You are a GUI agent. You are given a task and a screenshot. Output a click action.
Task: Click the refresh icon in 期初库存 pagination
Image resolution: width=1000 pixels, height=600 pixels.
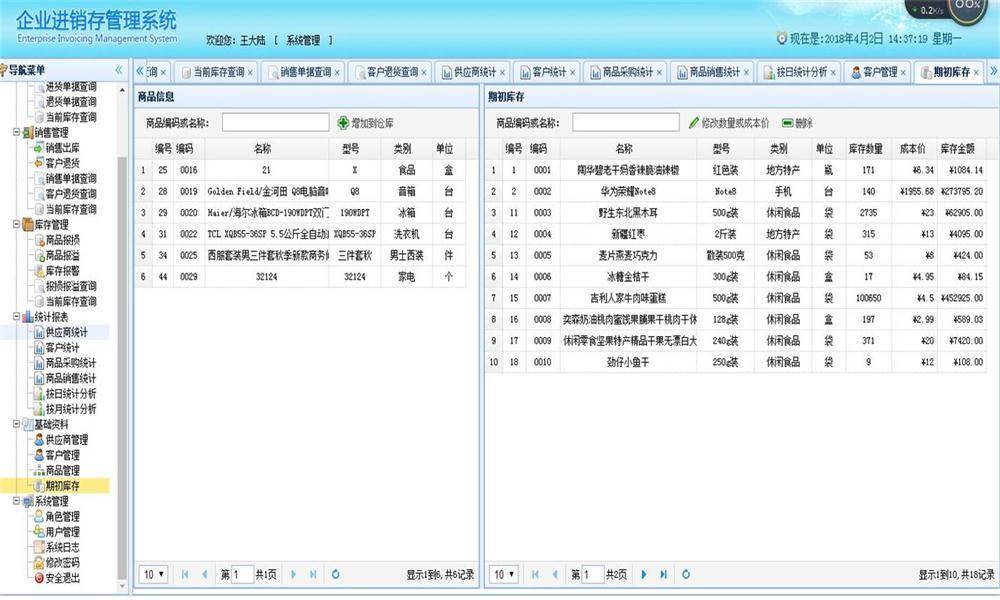click(686, 573)
